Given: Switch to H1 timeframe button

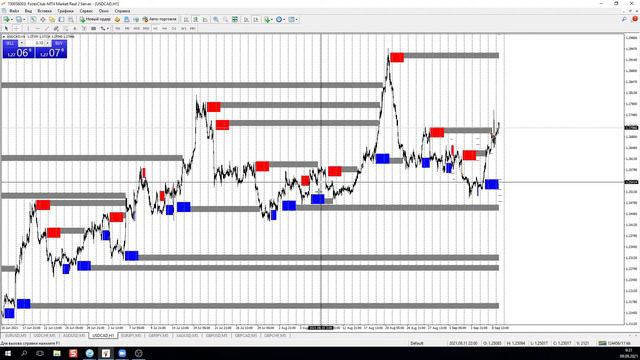Looking at the screenshot, I should tap(155, 29).
